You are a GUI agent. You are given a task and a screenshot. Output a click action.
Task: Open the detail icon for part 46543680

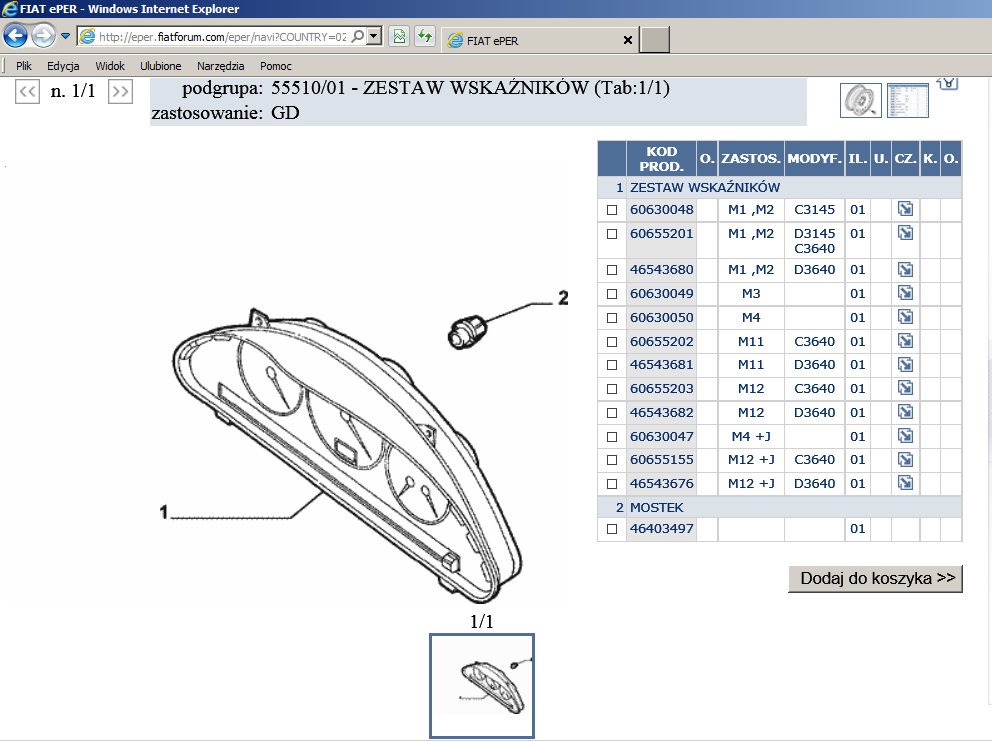pos(905,270)
